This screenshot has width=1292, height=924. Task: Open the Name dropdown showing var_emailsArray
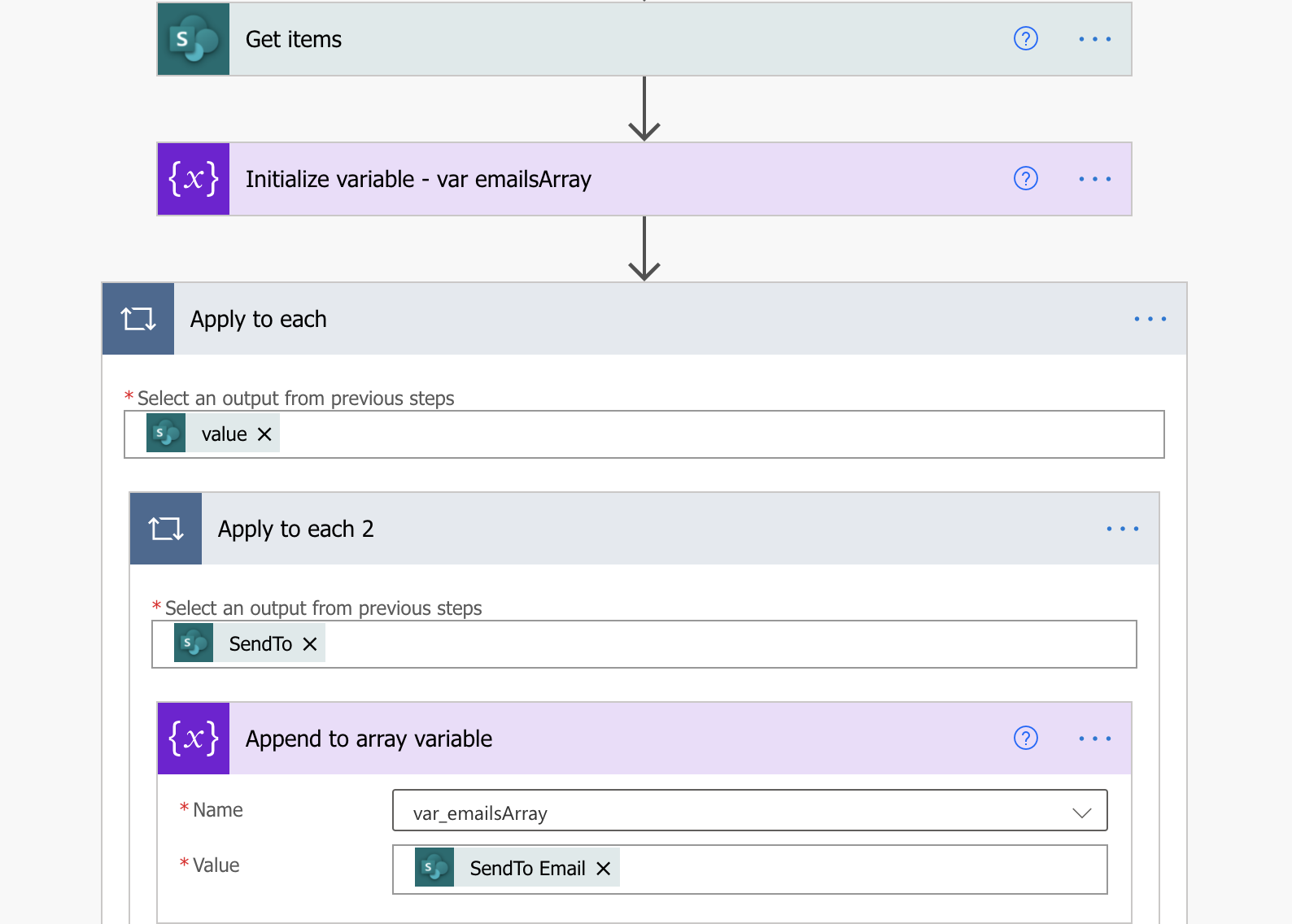(x=750, y=811)
